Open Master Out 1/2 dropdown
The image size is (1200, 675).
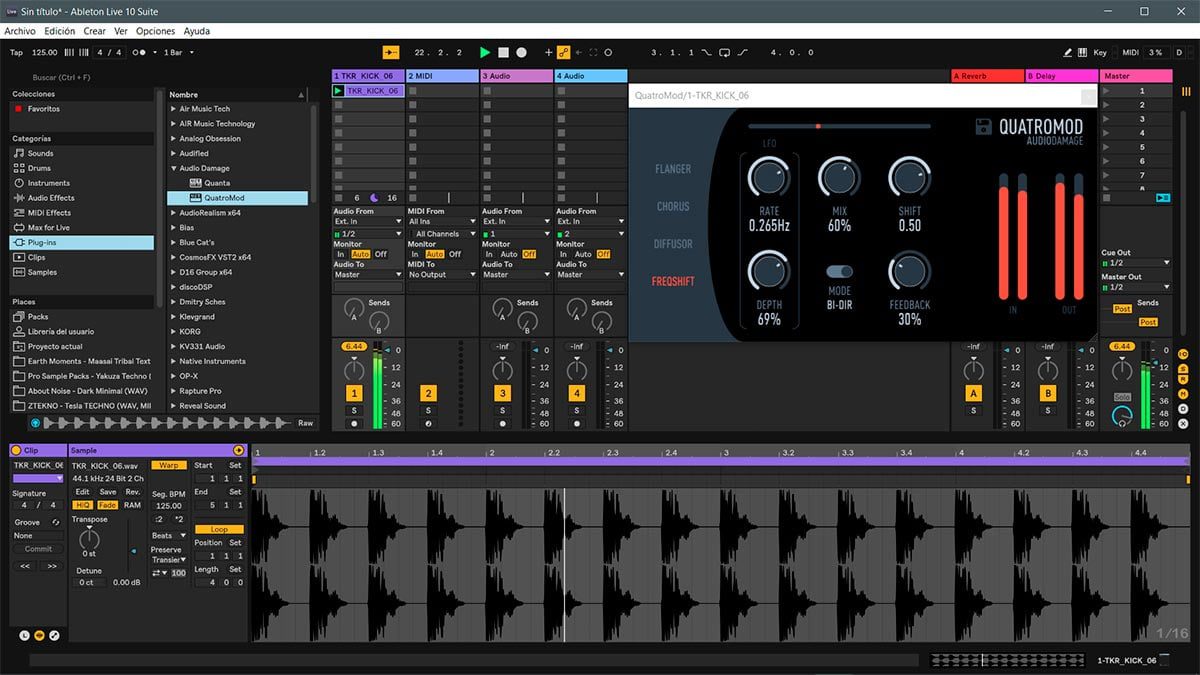pyautogui.click(x=1135, y=287)
